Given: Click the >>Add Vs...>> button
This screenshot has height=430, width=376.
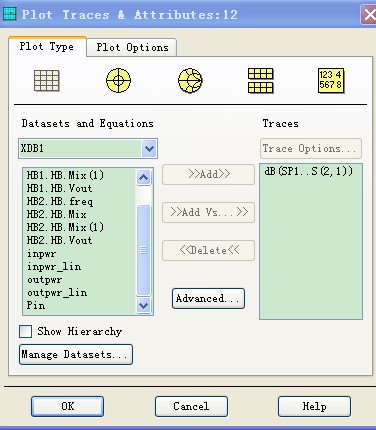Looking at the screenshot, I should [209, 212].
